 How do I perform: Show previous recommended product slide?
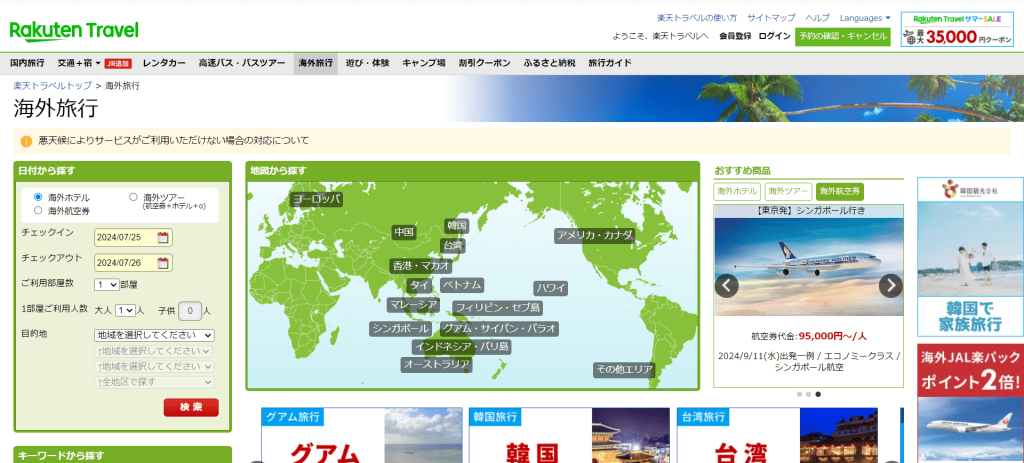726,285
